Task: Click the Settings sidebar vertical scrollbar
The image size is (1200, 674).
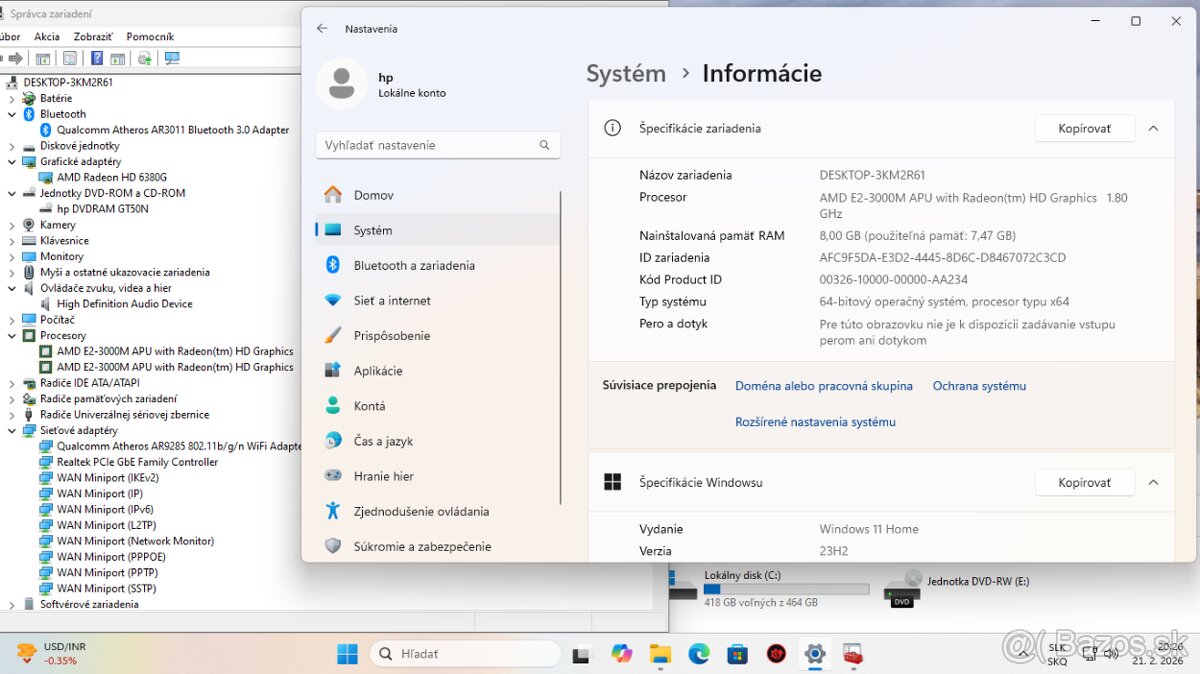Action: click(x=560, y=348)
